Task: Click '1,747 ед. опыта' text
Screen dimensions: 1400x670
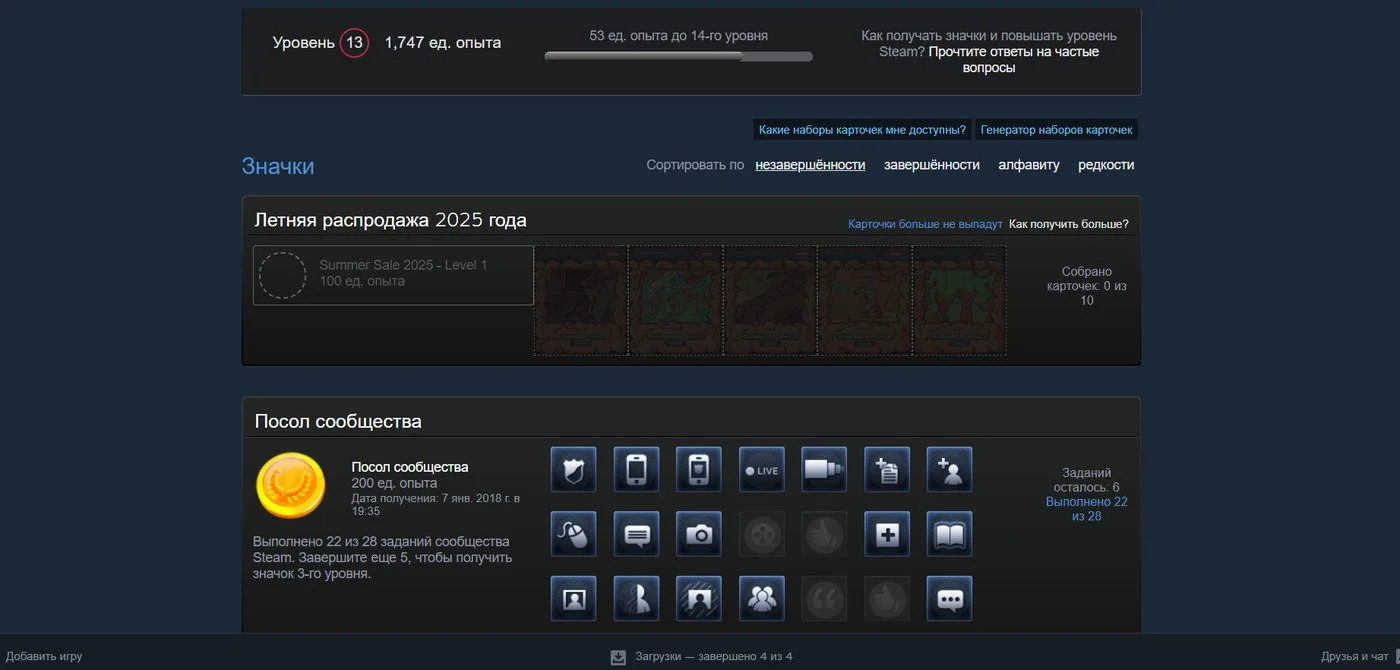Action: [443, 43]
